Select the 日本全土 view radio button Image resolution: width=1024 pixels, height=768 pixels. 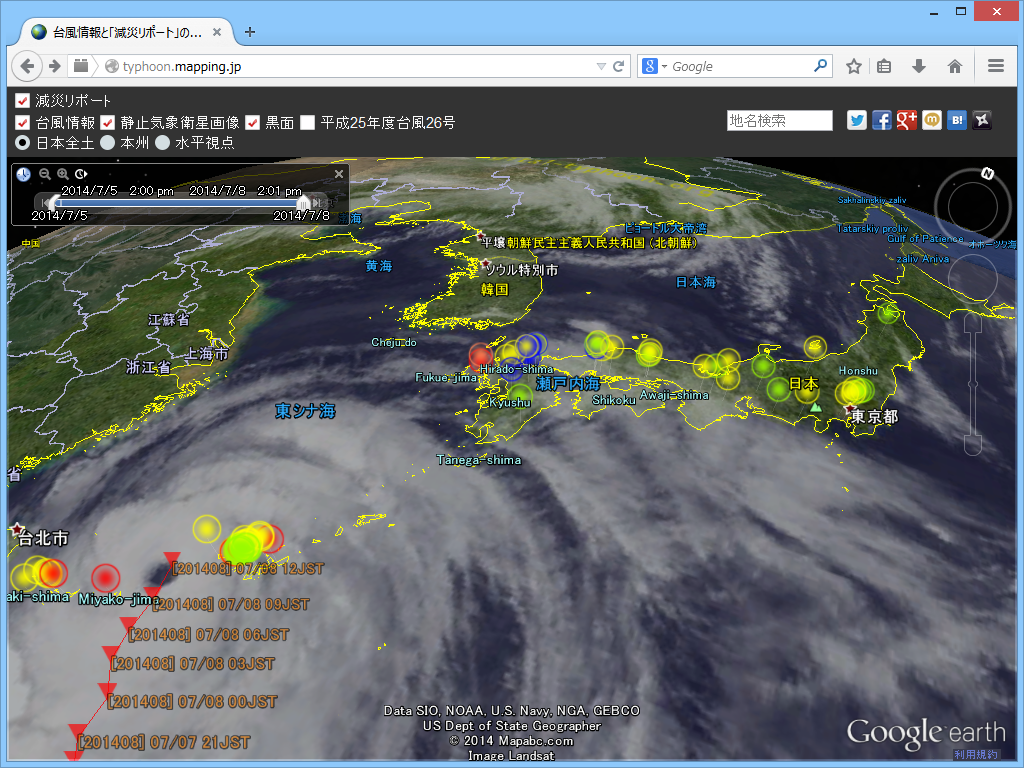pyautogui.click(x=23, y=142)
